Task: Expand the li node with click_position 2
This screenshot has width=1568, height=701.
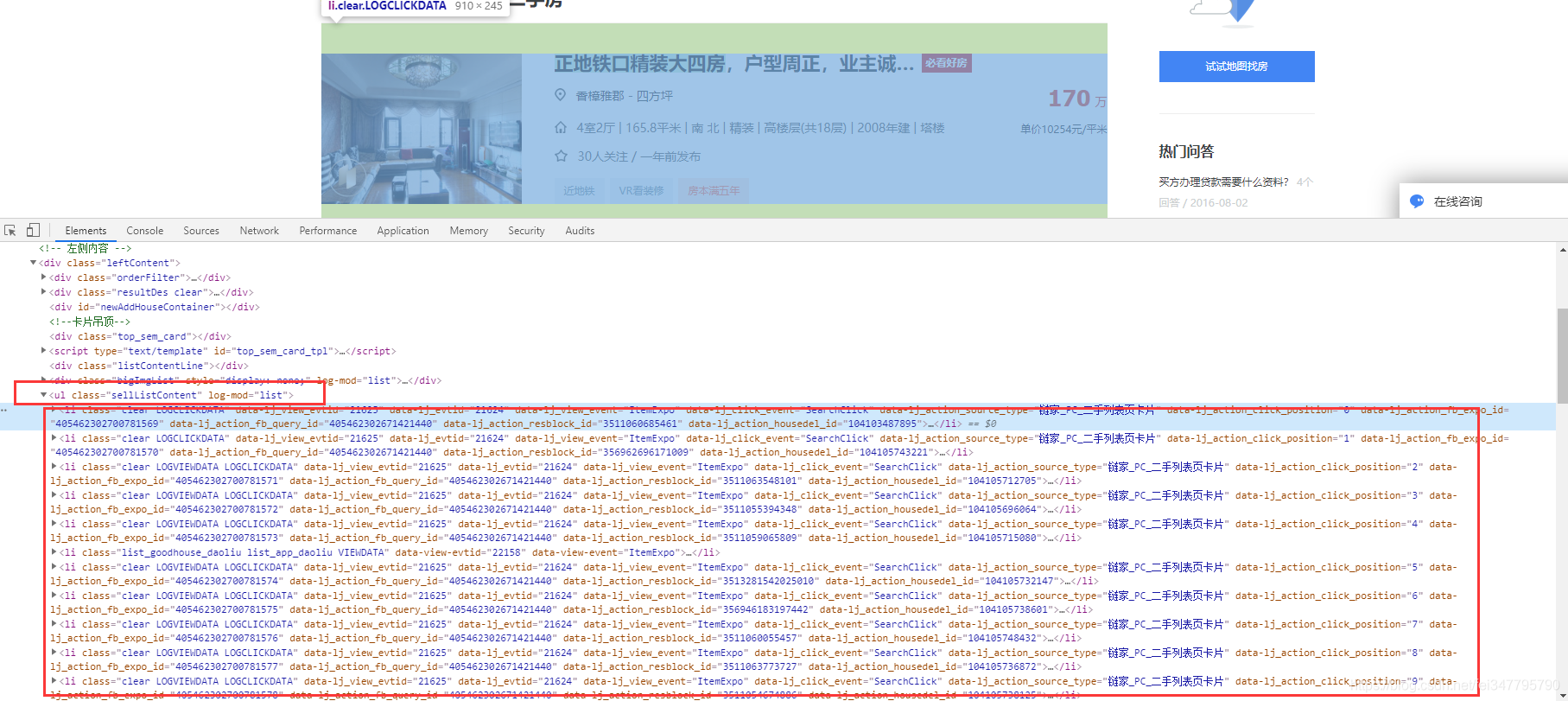Action: (x=54, y=467)
